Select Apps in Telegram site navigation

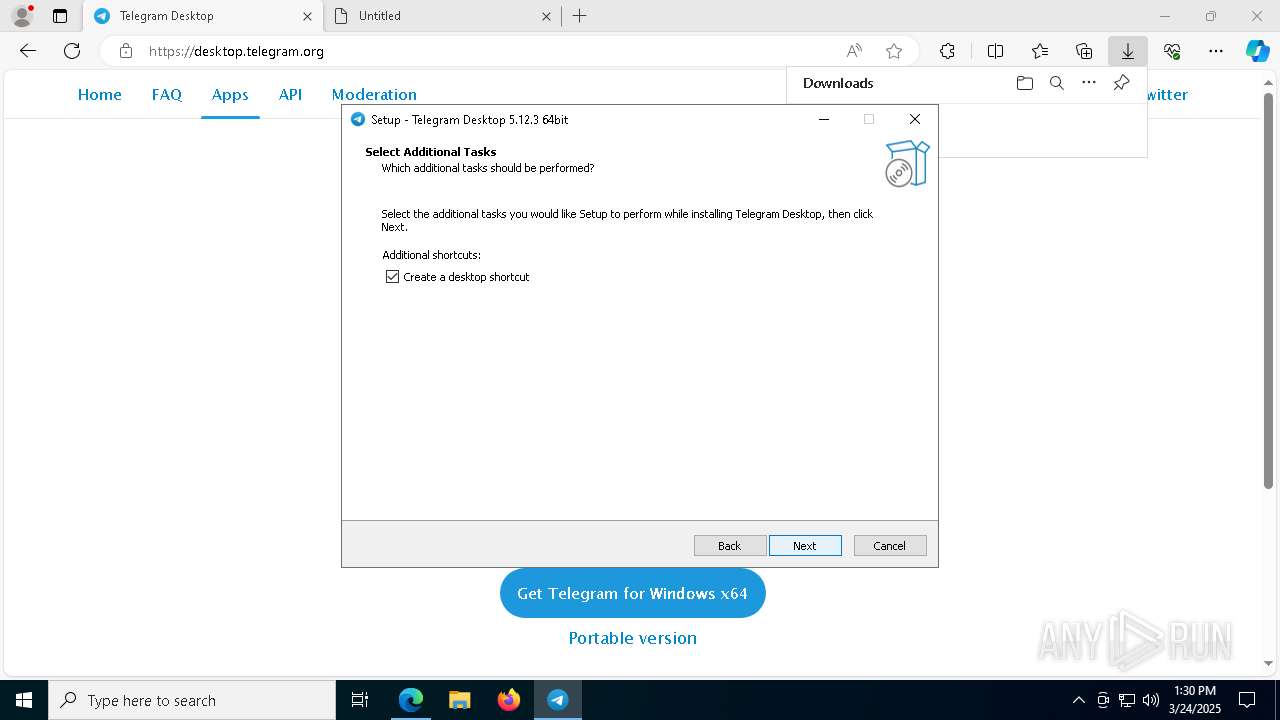[230, 94]
